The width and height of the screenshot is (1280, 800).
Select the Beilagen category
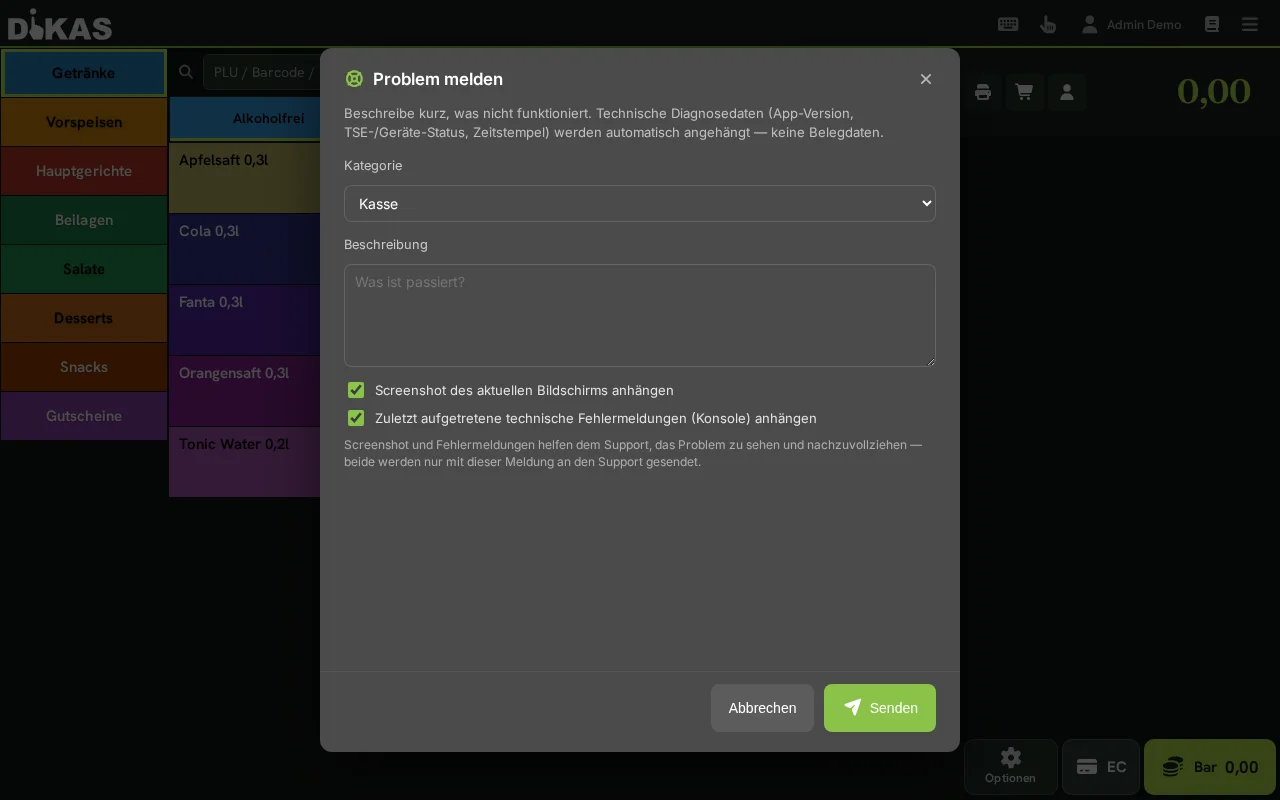[84, 220]
